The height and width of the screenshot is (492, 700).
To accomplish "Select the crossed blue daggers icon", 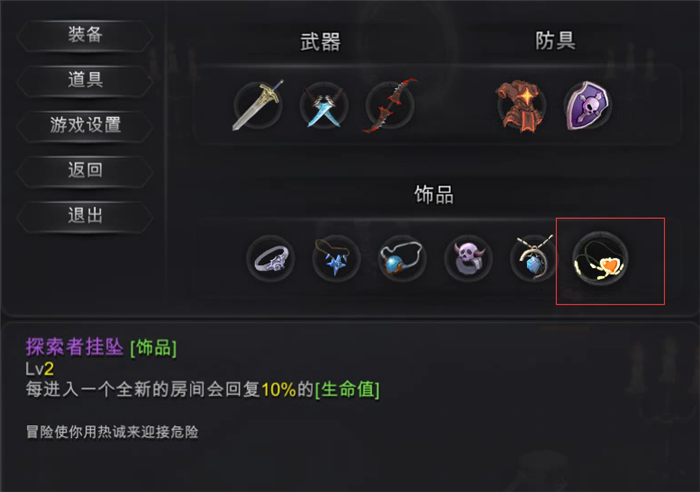I will click(324, 106).
